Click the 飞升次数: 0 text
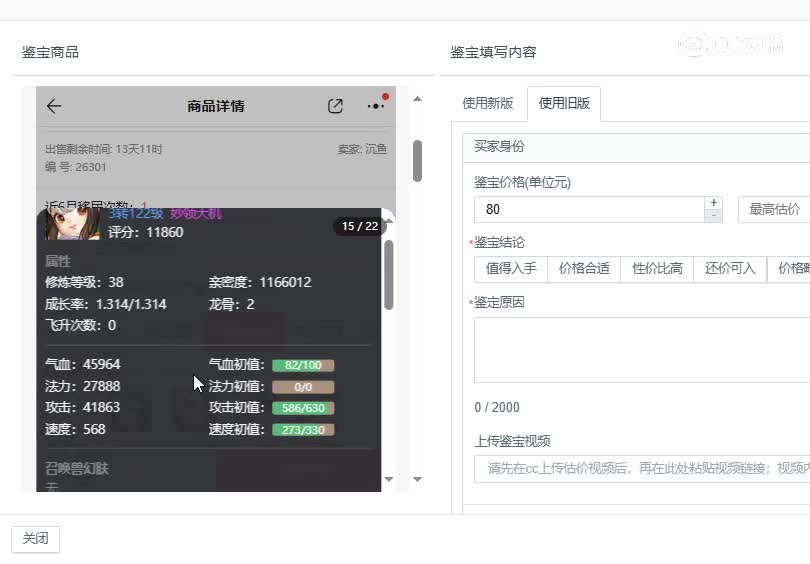Image resolution: width=810 pixels, height=564 pixels. pos(81,325)
